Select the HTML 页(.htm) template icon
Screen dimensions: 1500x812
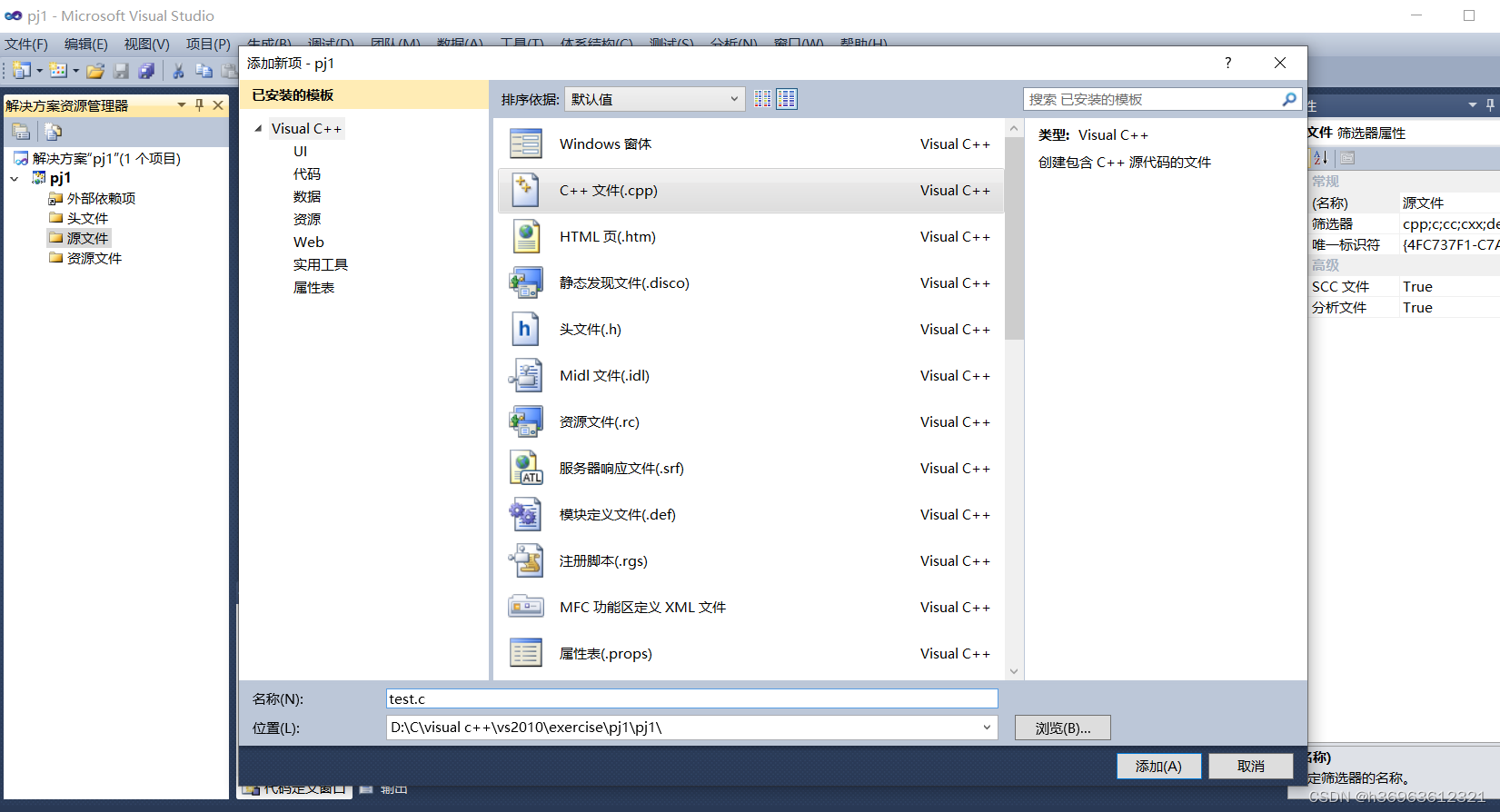click(525, 236)
